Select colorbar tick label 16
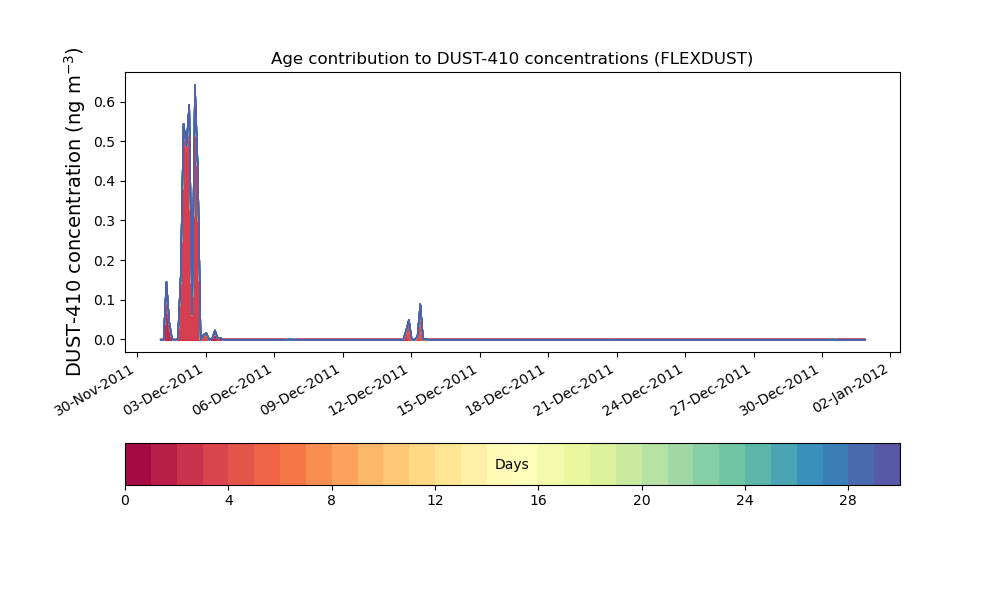Image resolution: width=1000 pixels, height=600 pixels. click(x=538, y=500)
